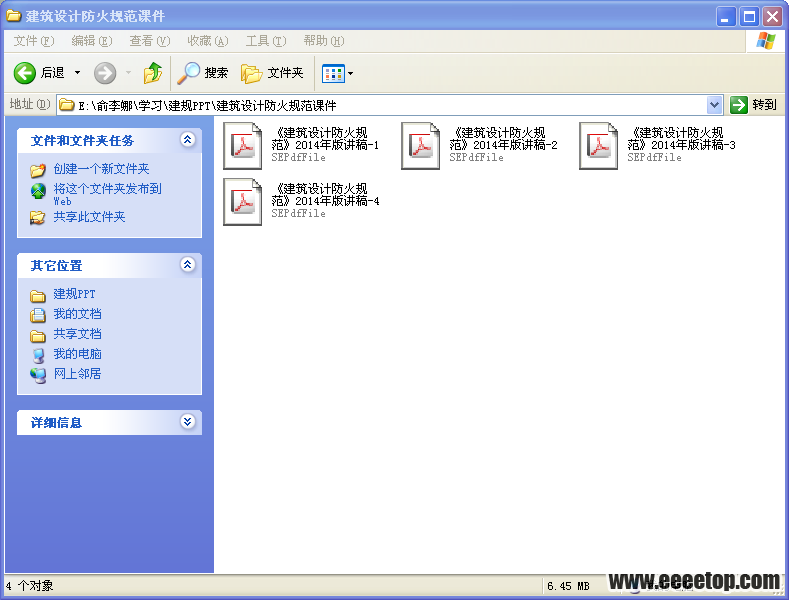Viewport: 789px width, 600px height.
Task: Click the 我的文档 documents icon
Action: pos(38,315)
